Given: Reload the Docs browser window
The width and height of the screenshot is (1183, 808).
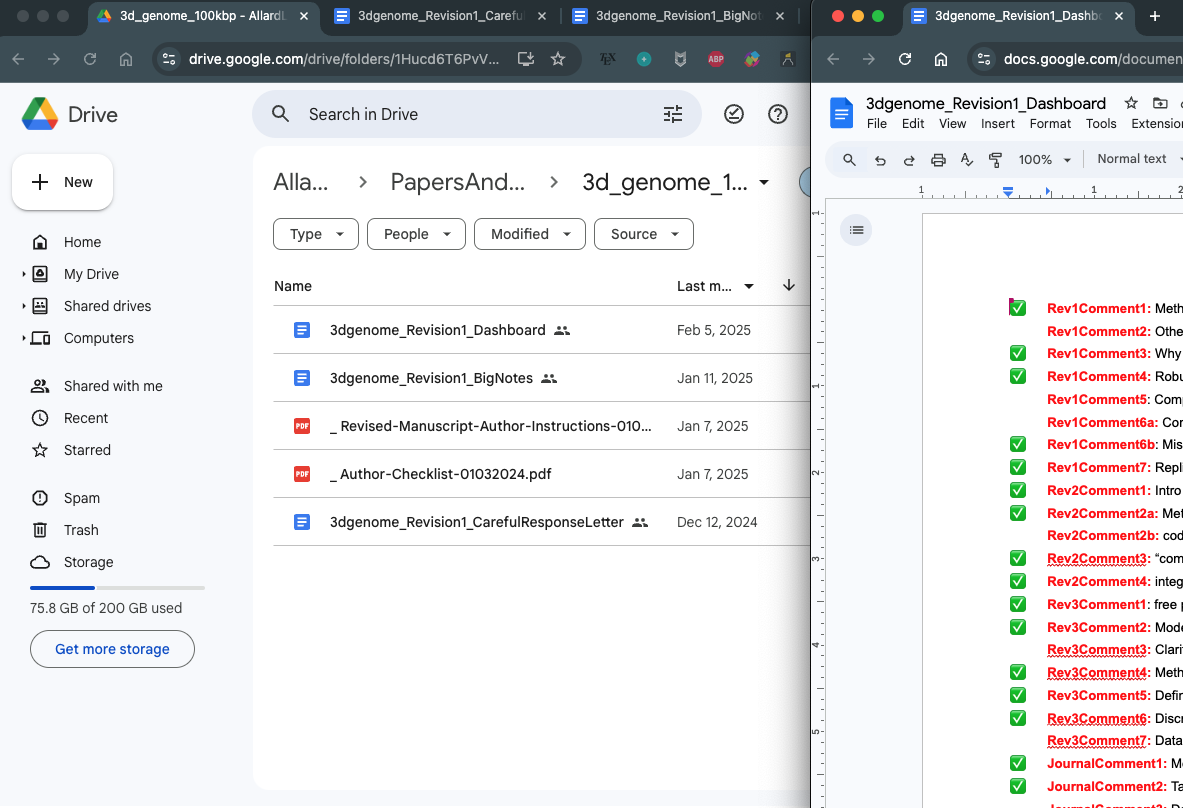Looking at the screenshot, I should (905, 59).
